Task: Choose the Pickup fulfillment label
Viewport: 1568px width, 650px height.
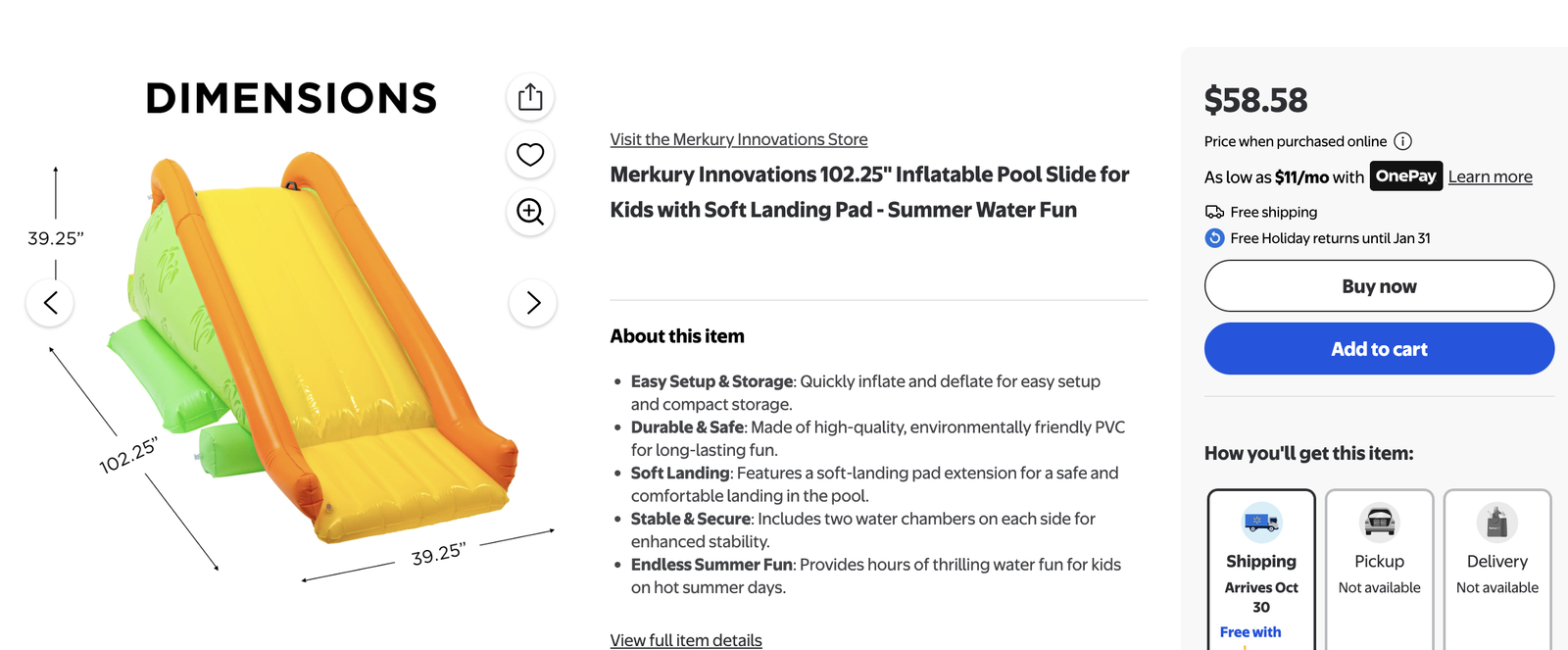Action: pos(1379,562)
